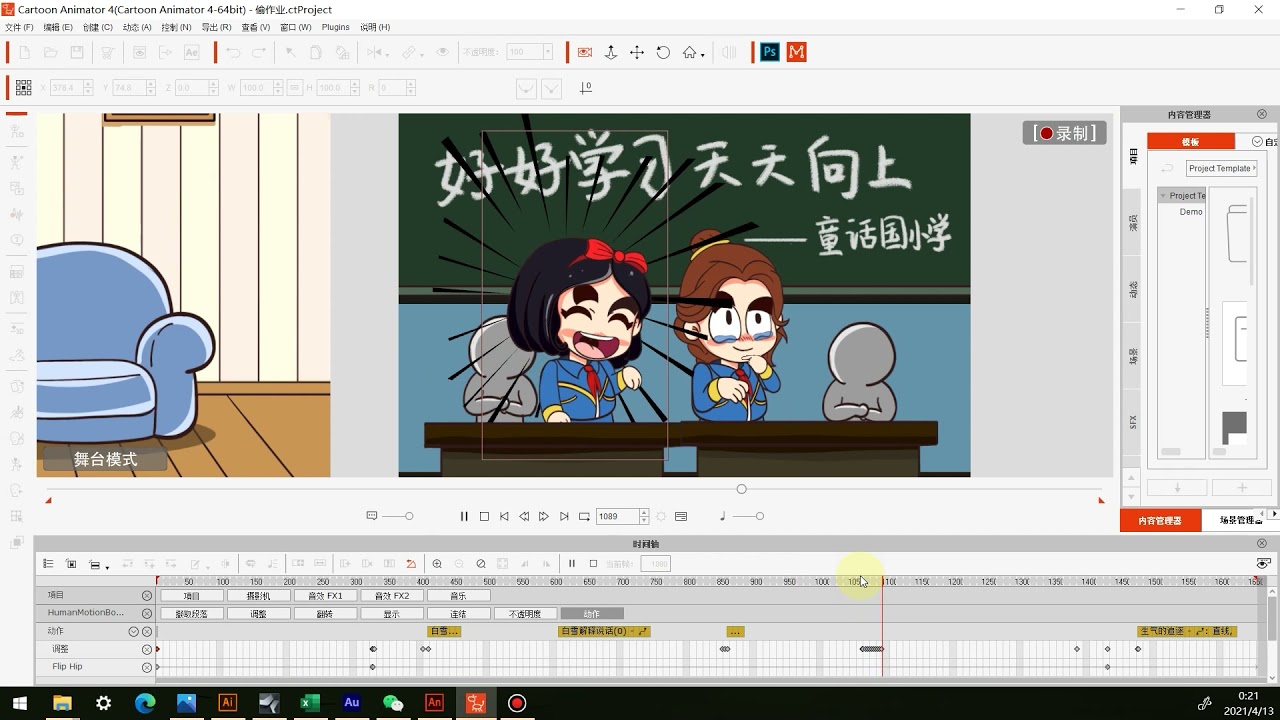
Task: Toggle the highlighted 动作 track button
Action: coord(592,614)
